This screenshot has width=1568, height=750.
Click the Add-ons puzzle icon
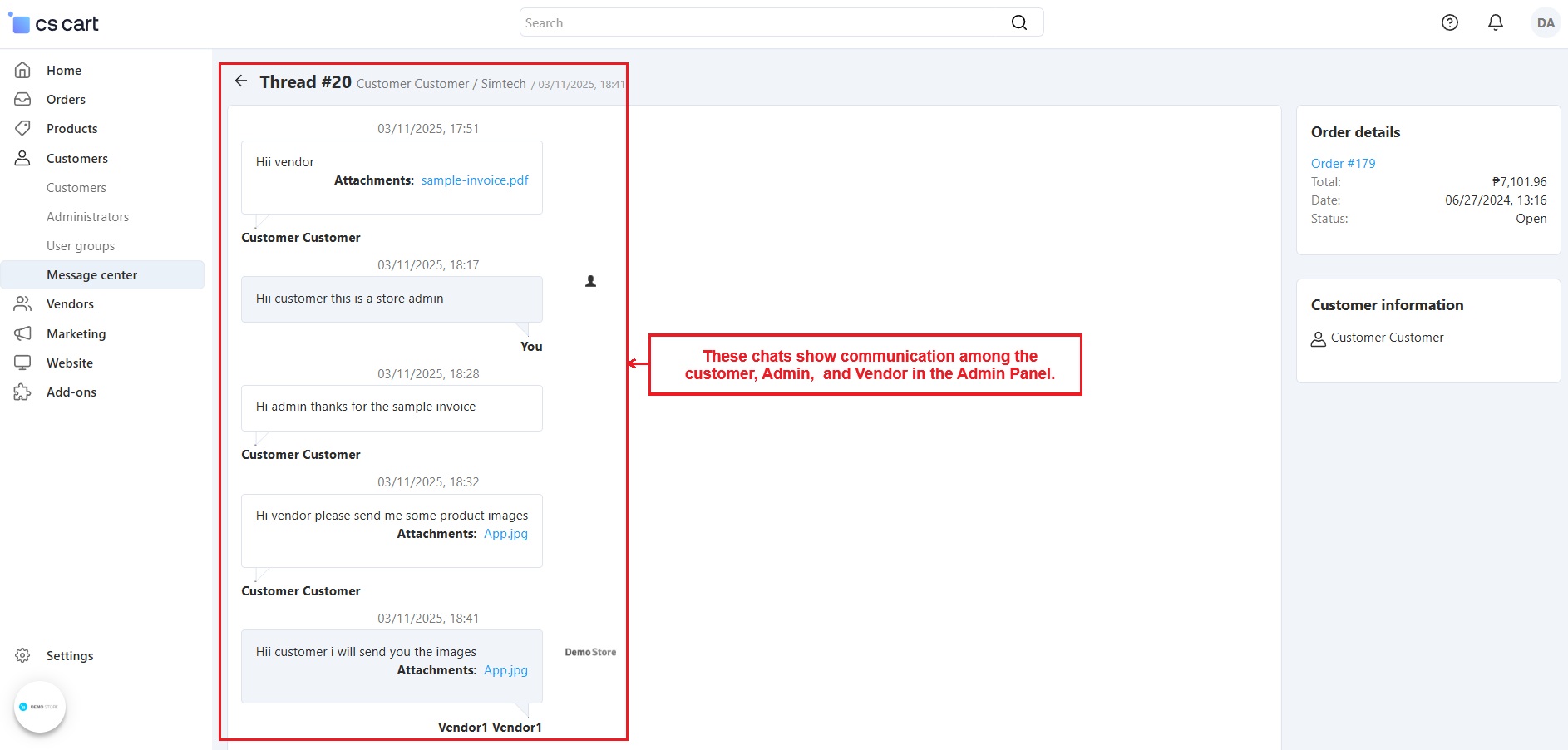click(x=22, y=392)
